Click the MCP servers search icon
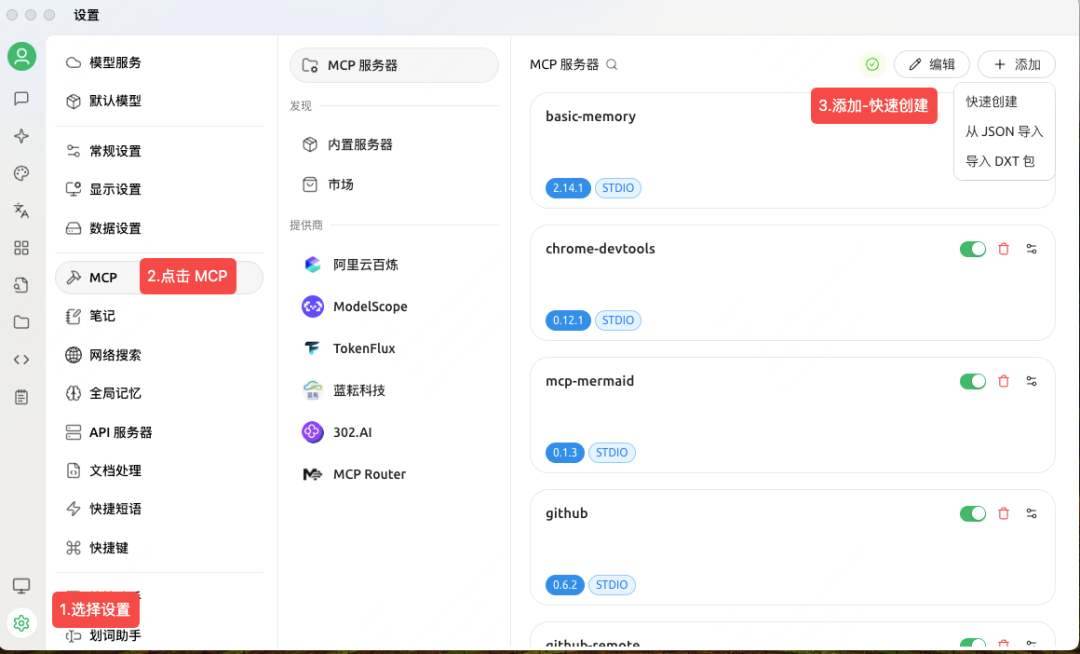 (x=611, y=64)
